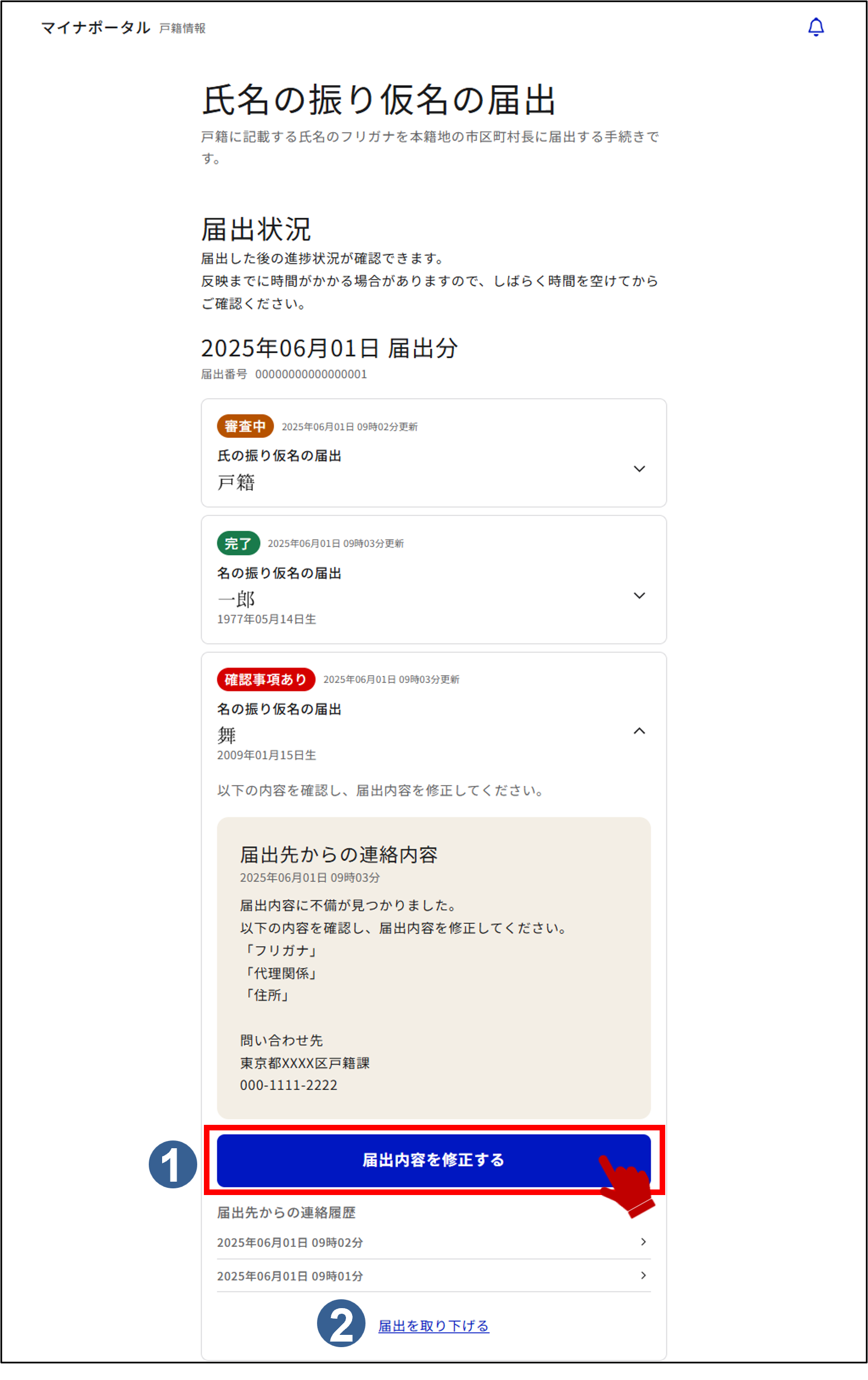Image resolution: width=868 pixels, height=1380 pixels.
Task: Click the 届出先からの連絡履歴 heading
Action: point(286,1213)
